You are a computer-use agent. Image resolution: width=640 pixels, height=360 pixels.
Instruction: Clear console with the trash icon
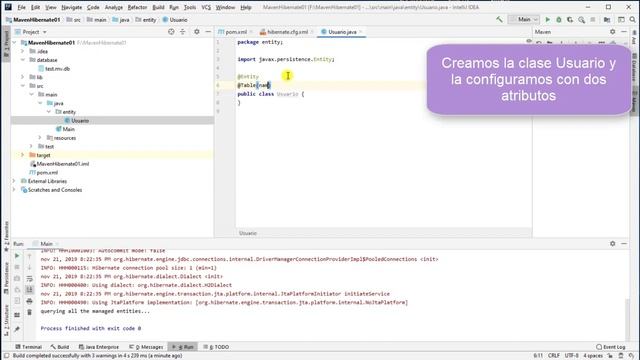(x=29, y=313)
